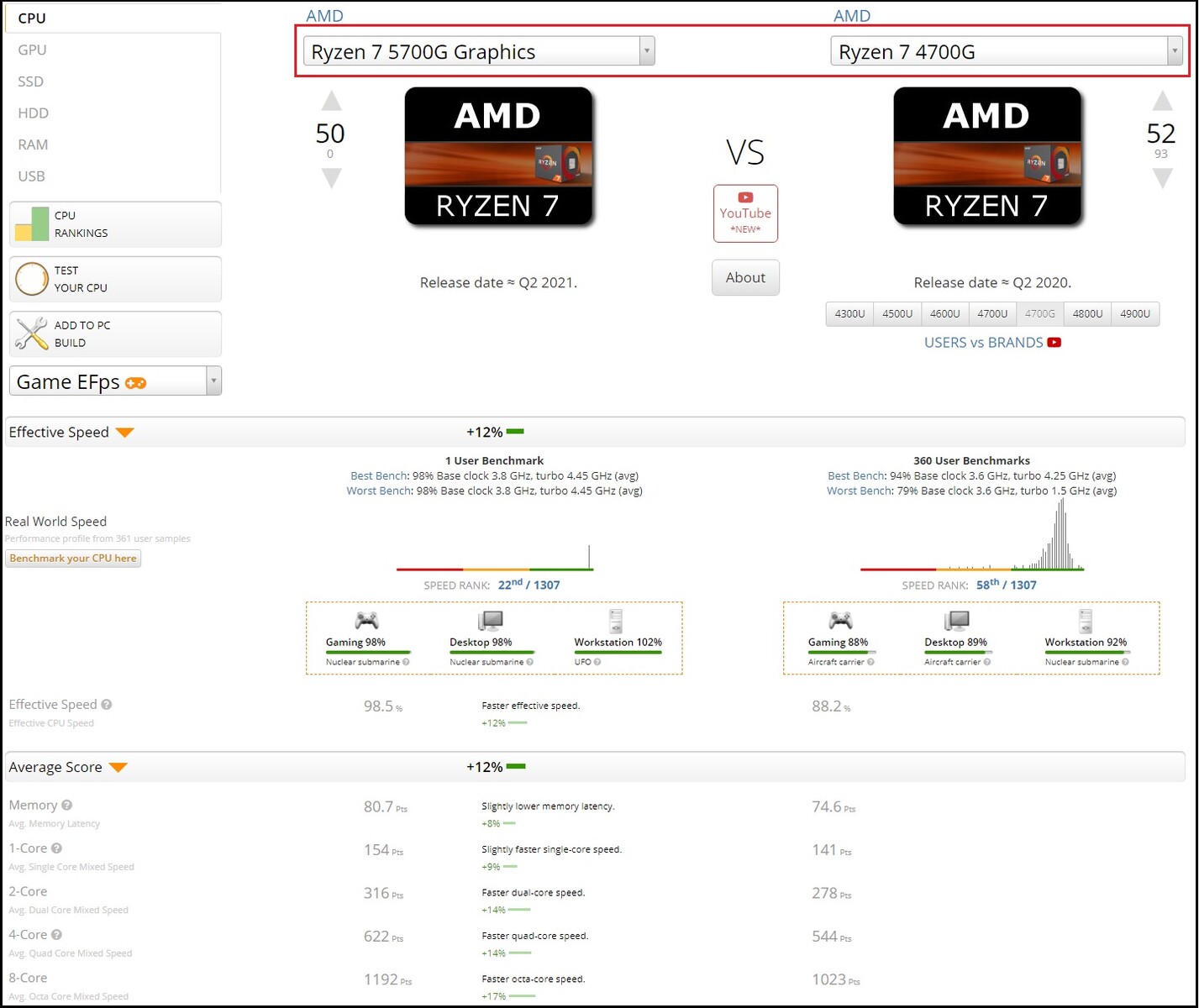Click the CPU RANKINGS bar chart icon
1199x1008 pixels.
point(31,223)
